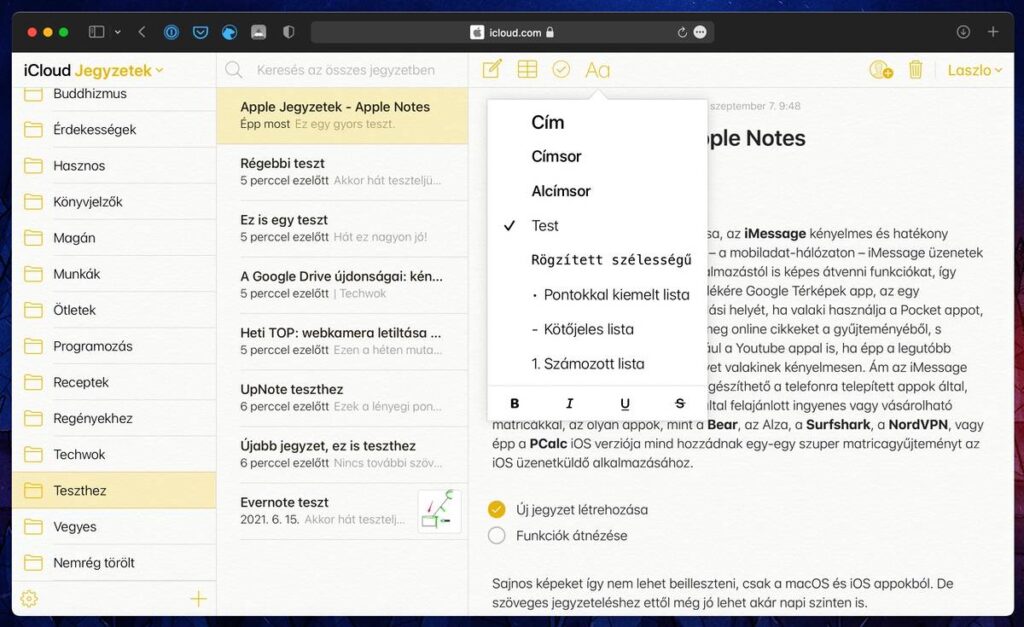The image size is (1024, 627).
Task: Open the Vegyes folder
Action: point(114,526)
